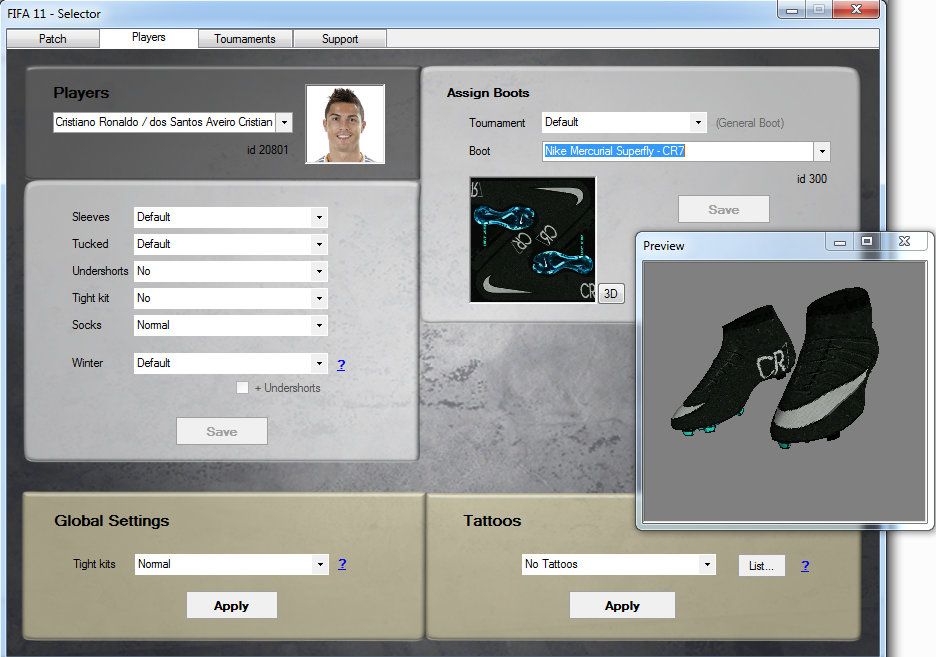Expand the Sleeves dropdown
936x657 pixels.
[x=319, y=217]
